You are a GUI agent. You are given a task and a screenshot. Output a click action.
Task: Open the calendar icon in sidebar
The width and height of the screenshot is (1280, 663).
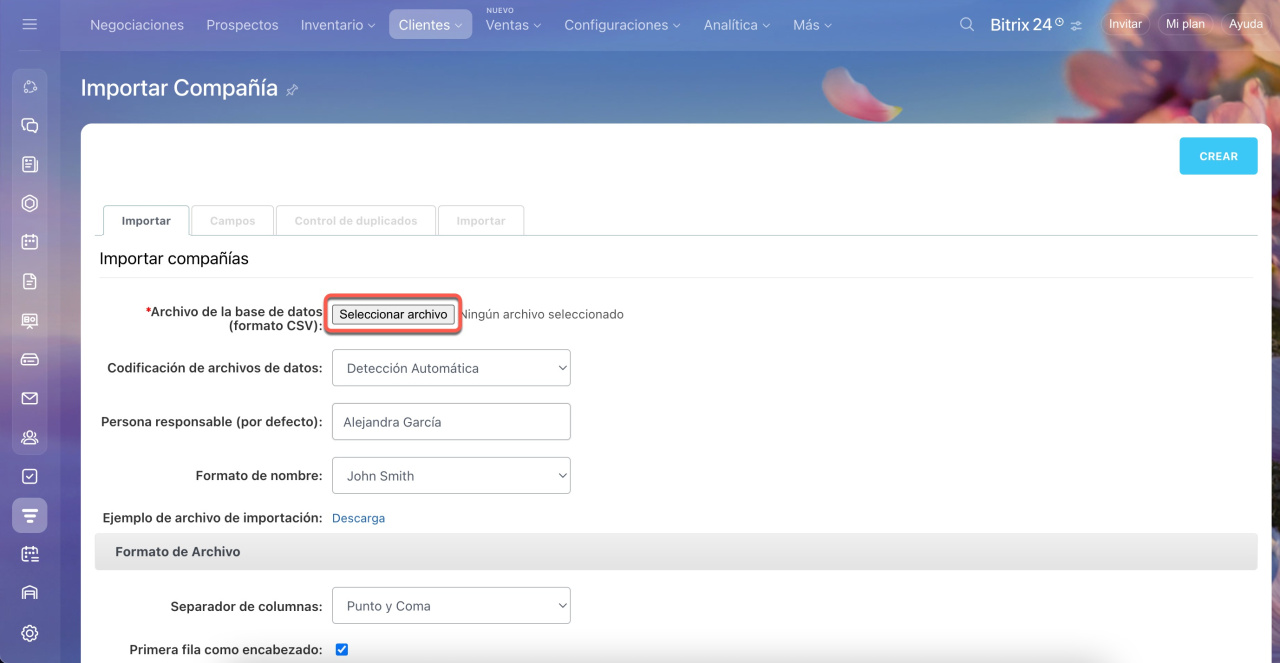(x=29, y=242)
